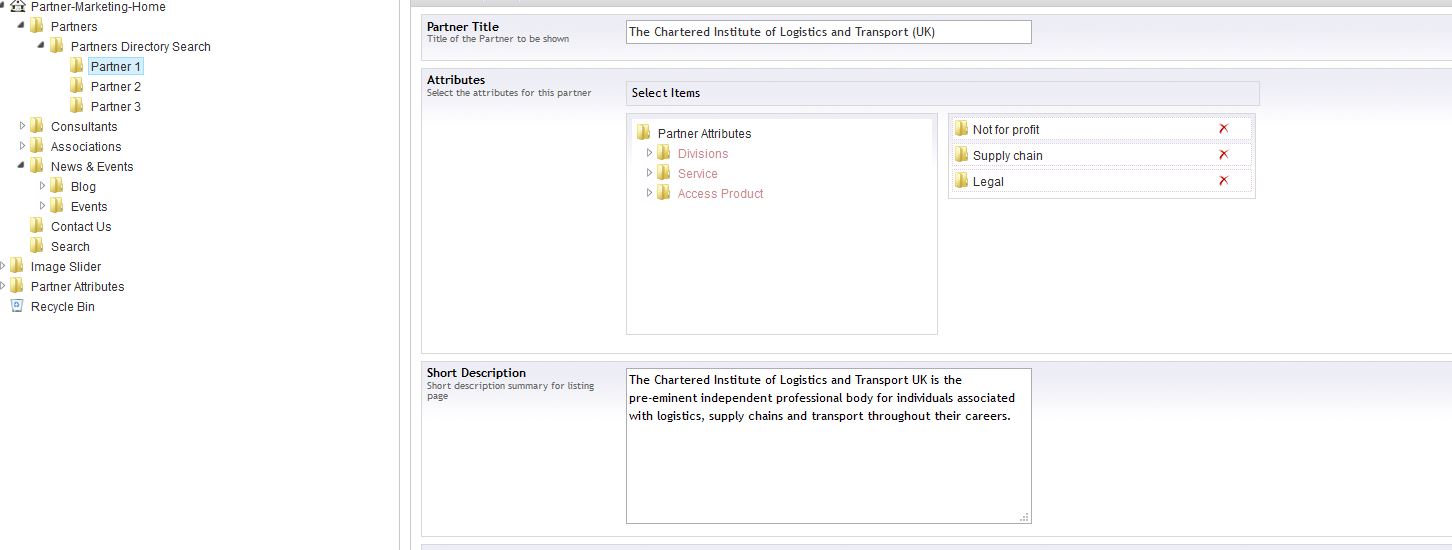Delete Supply chain from selected items
This screenshot has width=1452, height=550.
click(1223, 155)
